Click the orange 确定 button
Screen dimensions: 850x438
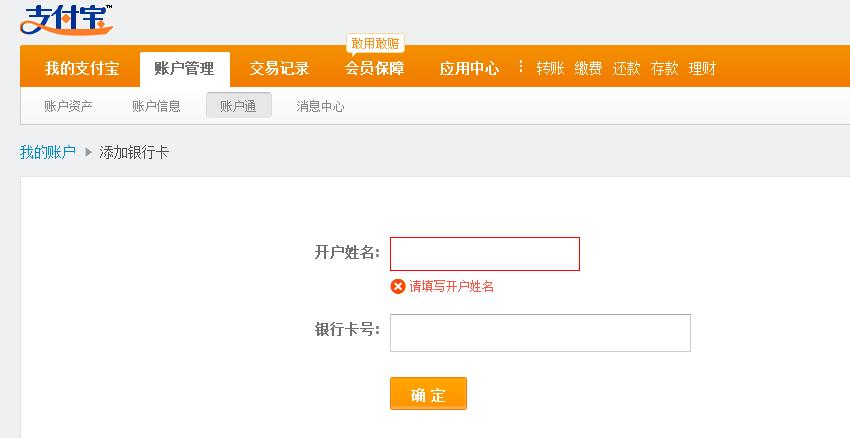(428, 394)
